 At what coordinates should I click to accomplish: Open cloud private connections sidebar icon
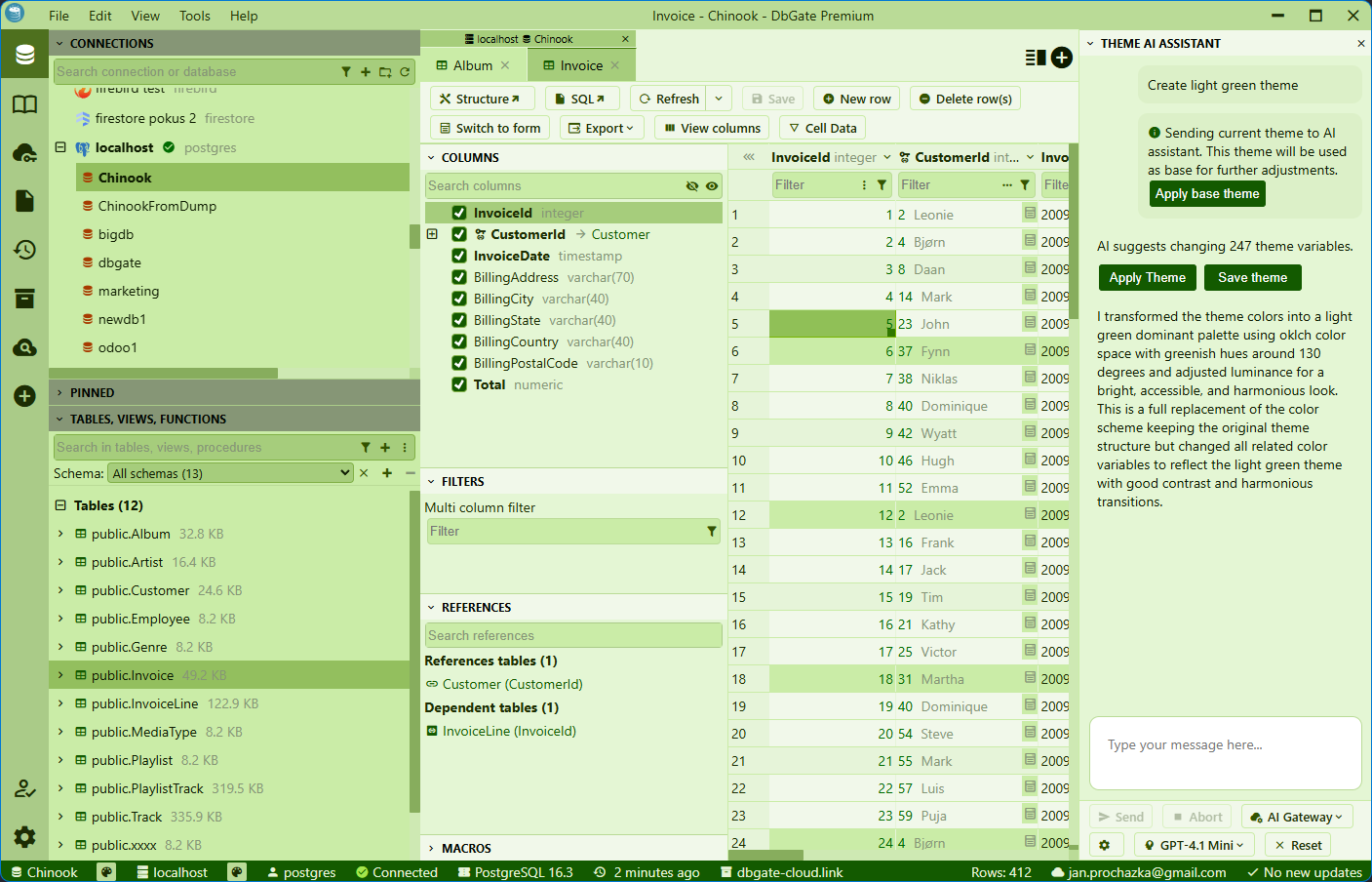coord(24,152)
